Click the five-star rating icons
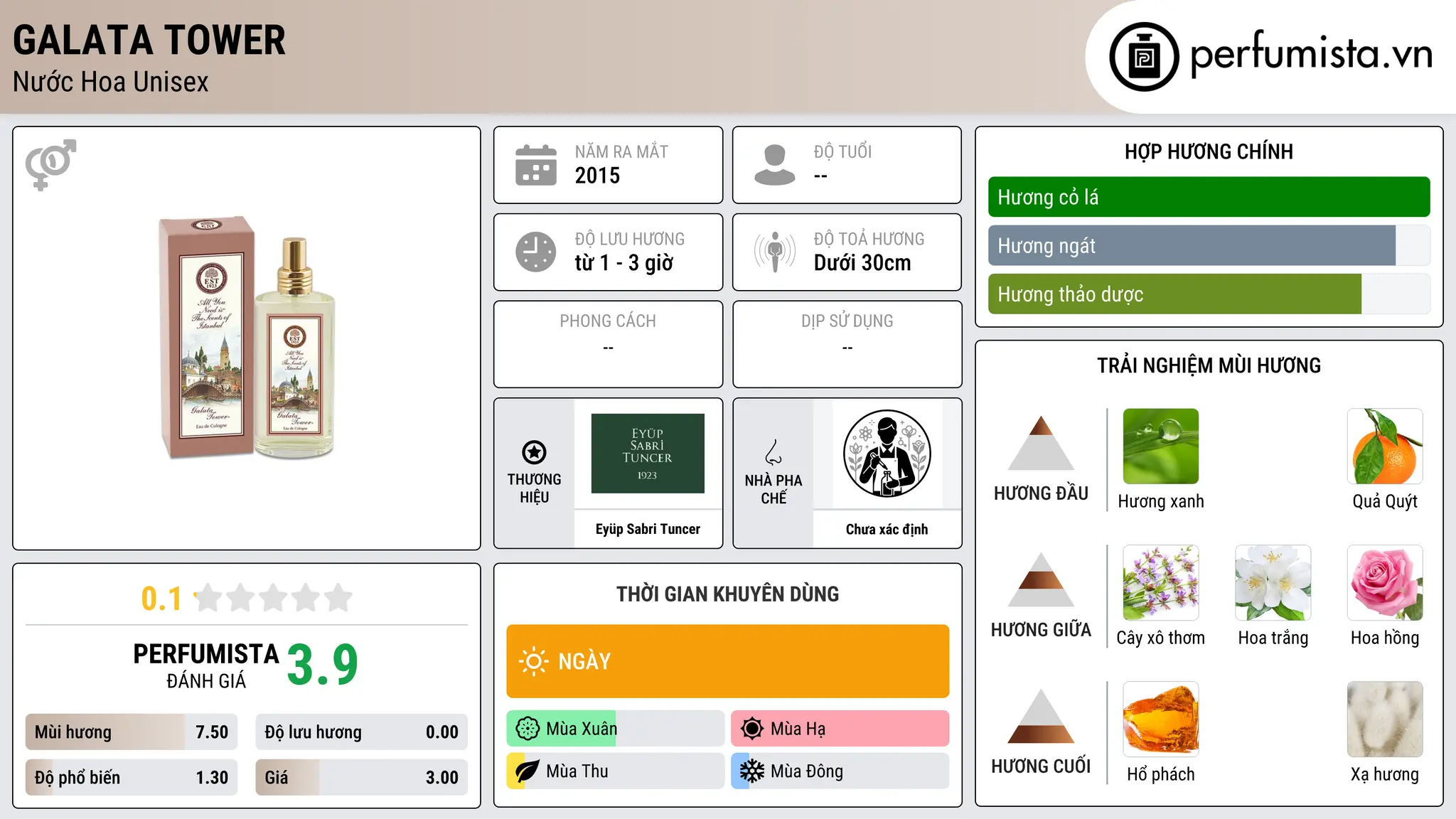Screen dimensions: 1456x819 pyautogui.click(x=273, y=598)
